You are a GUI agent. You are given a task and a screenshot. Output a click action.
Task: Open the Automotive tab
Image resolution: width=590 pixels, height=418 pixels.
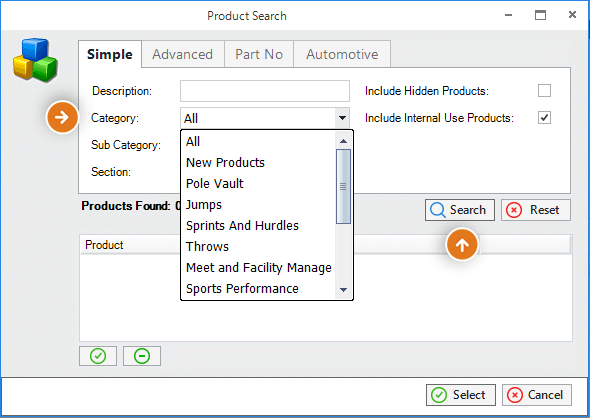(x=342, y=54)
